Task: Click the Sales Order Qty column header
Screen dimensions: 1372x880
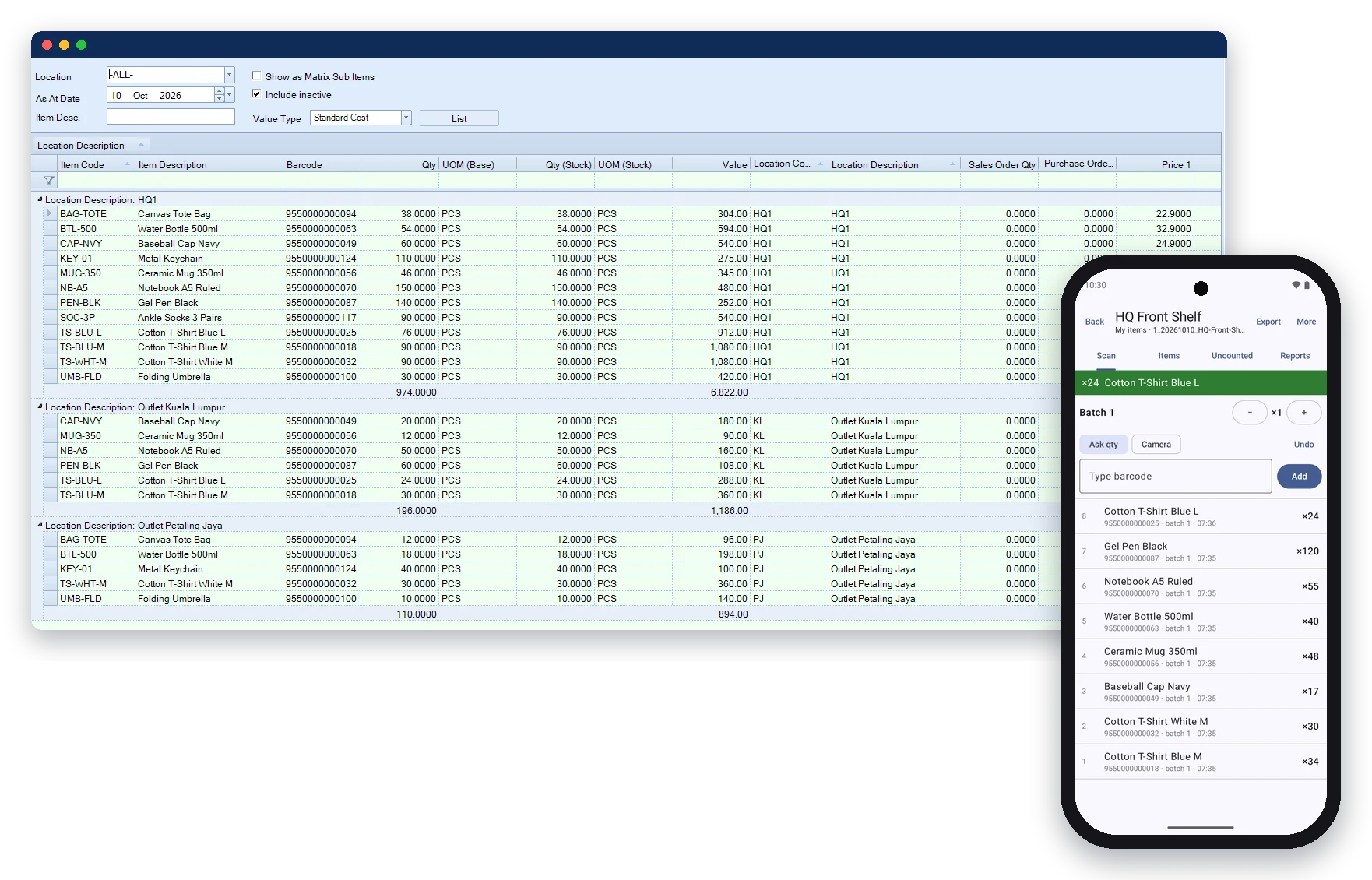Action: click(1000, 164)
